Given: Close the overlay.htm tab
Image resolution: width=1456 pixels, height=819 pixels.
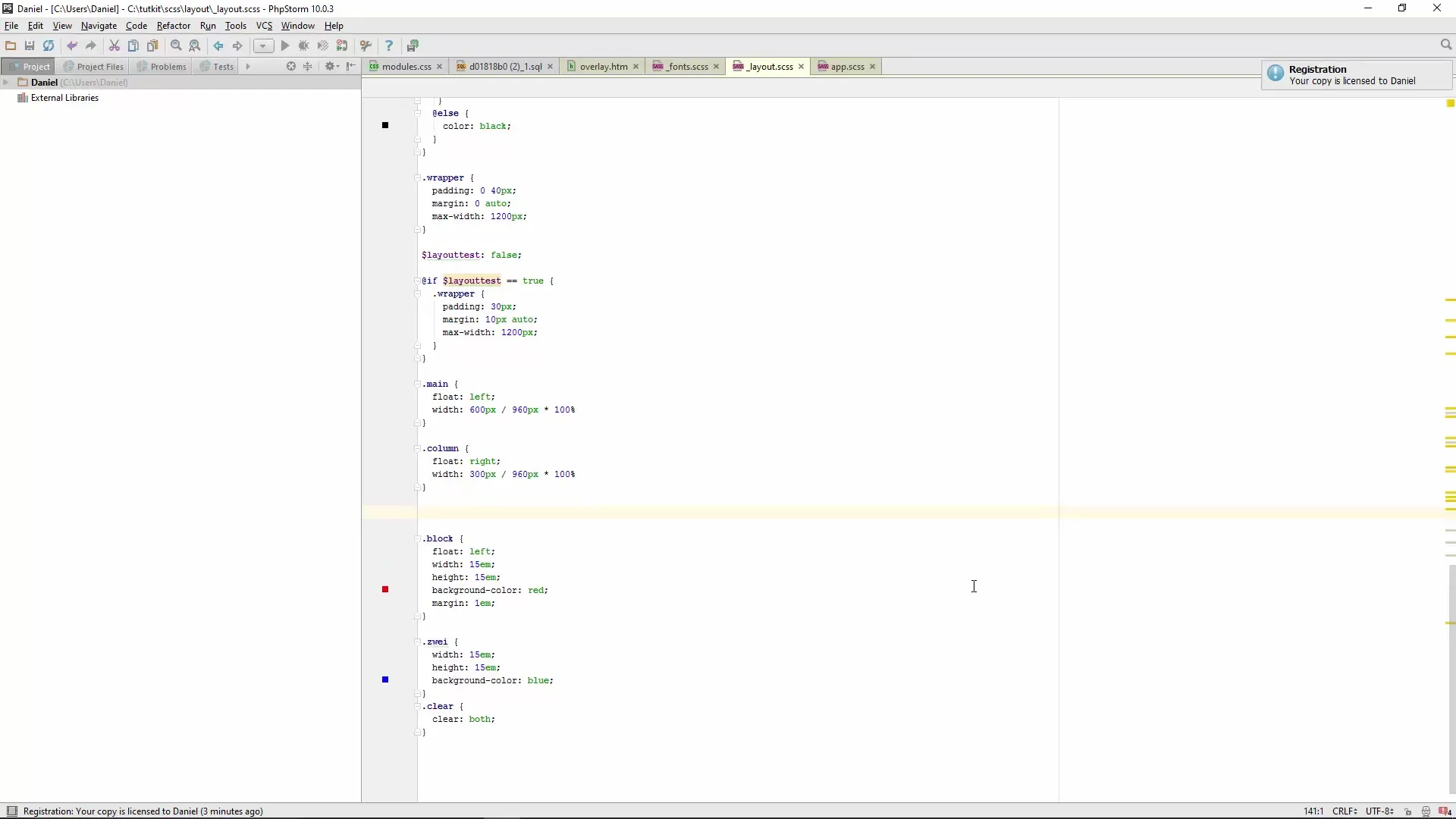Looking at the screenshot, I should [x=635, y=67].
